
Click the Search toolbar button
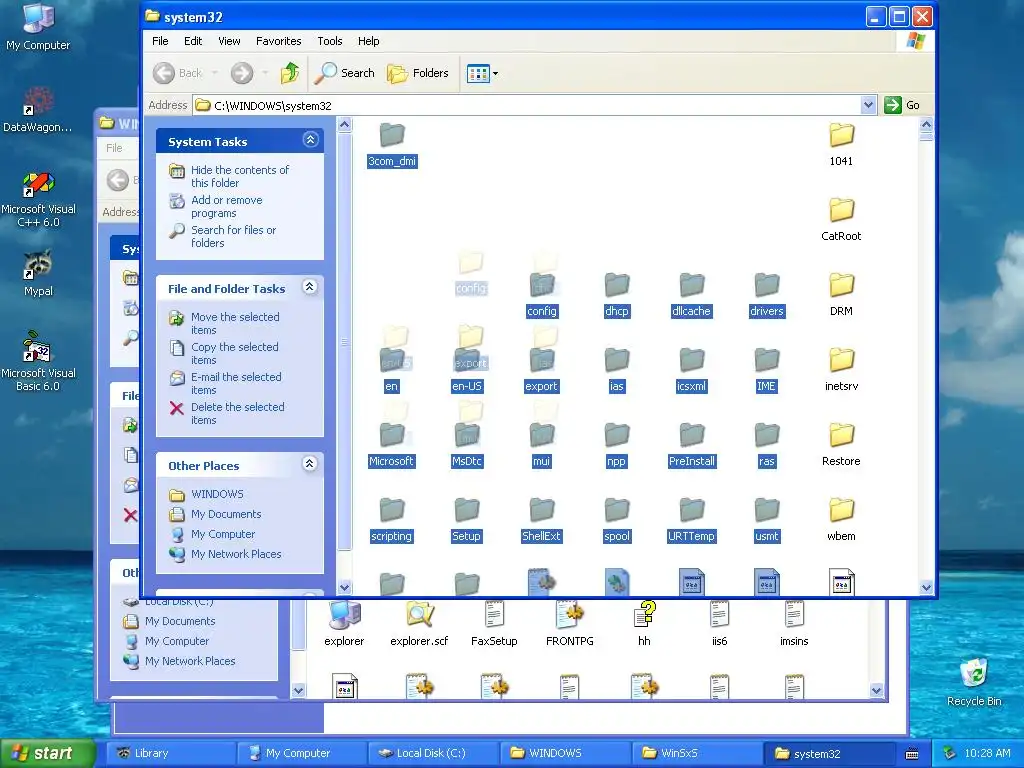click(344, 73)
